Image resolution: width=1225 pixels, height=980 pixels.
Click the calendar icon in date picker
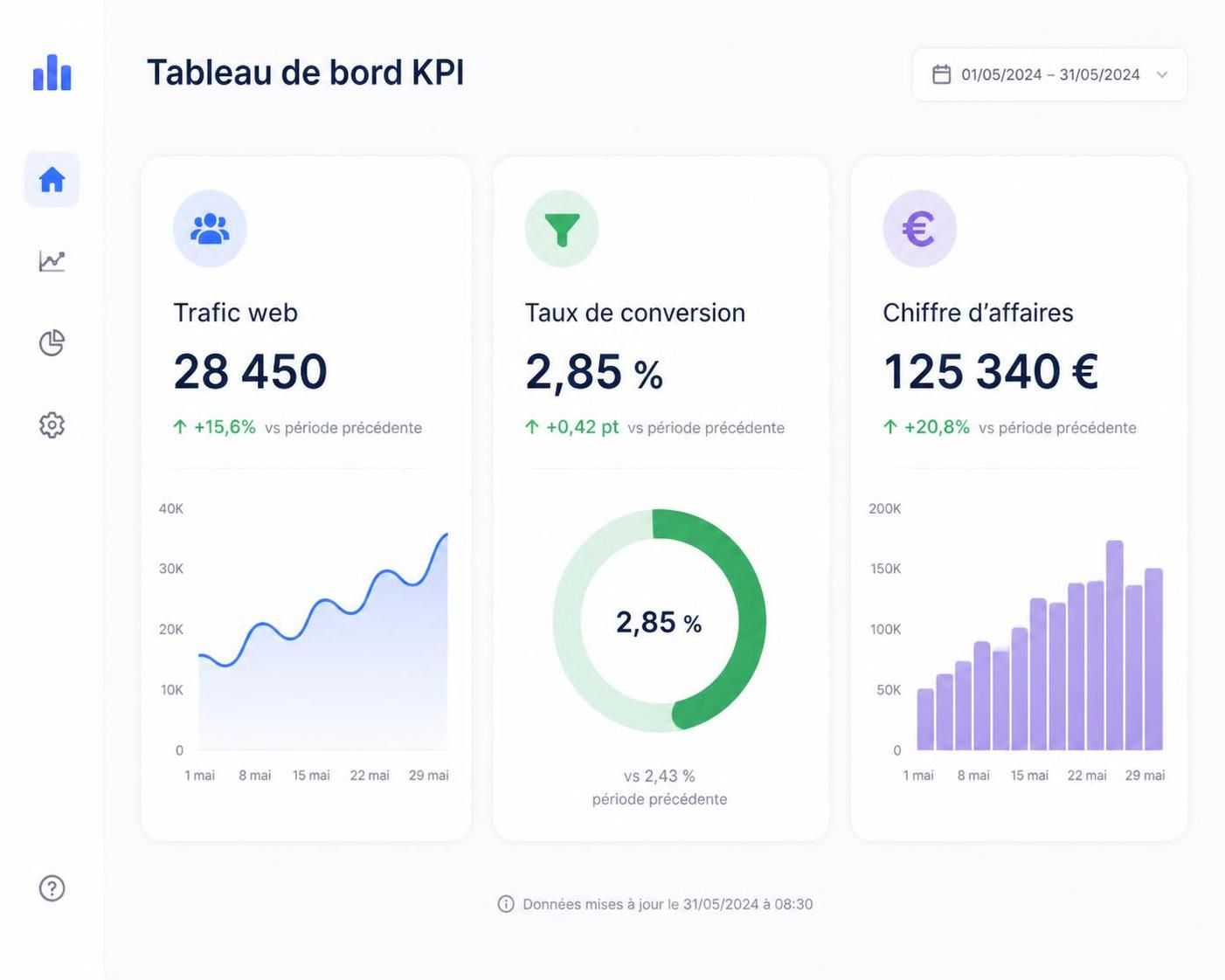click(x=941, y=74)
